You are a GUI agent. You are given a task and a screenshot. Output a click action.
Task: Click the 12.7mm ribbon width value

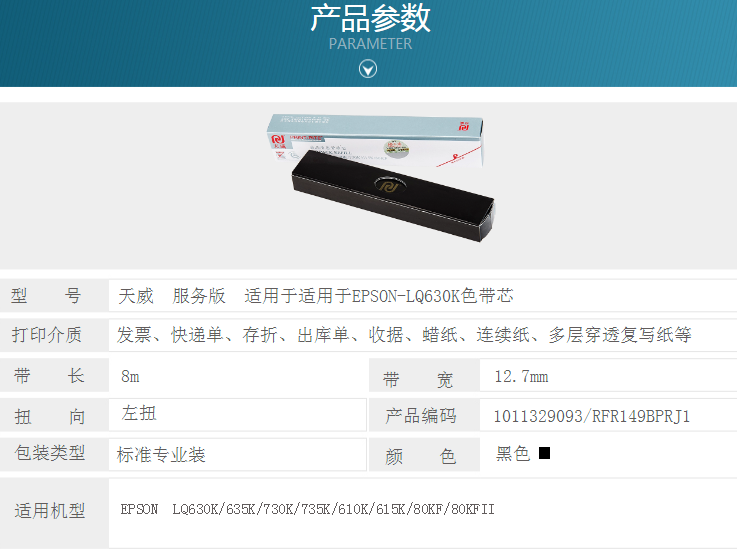521,377
